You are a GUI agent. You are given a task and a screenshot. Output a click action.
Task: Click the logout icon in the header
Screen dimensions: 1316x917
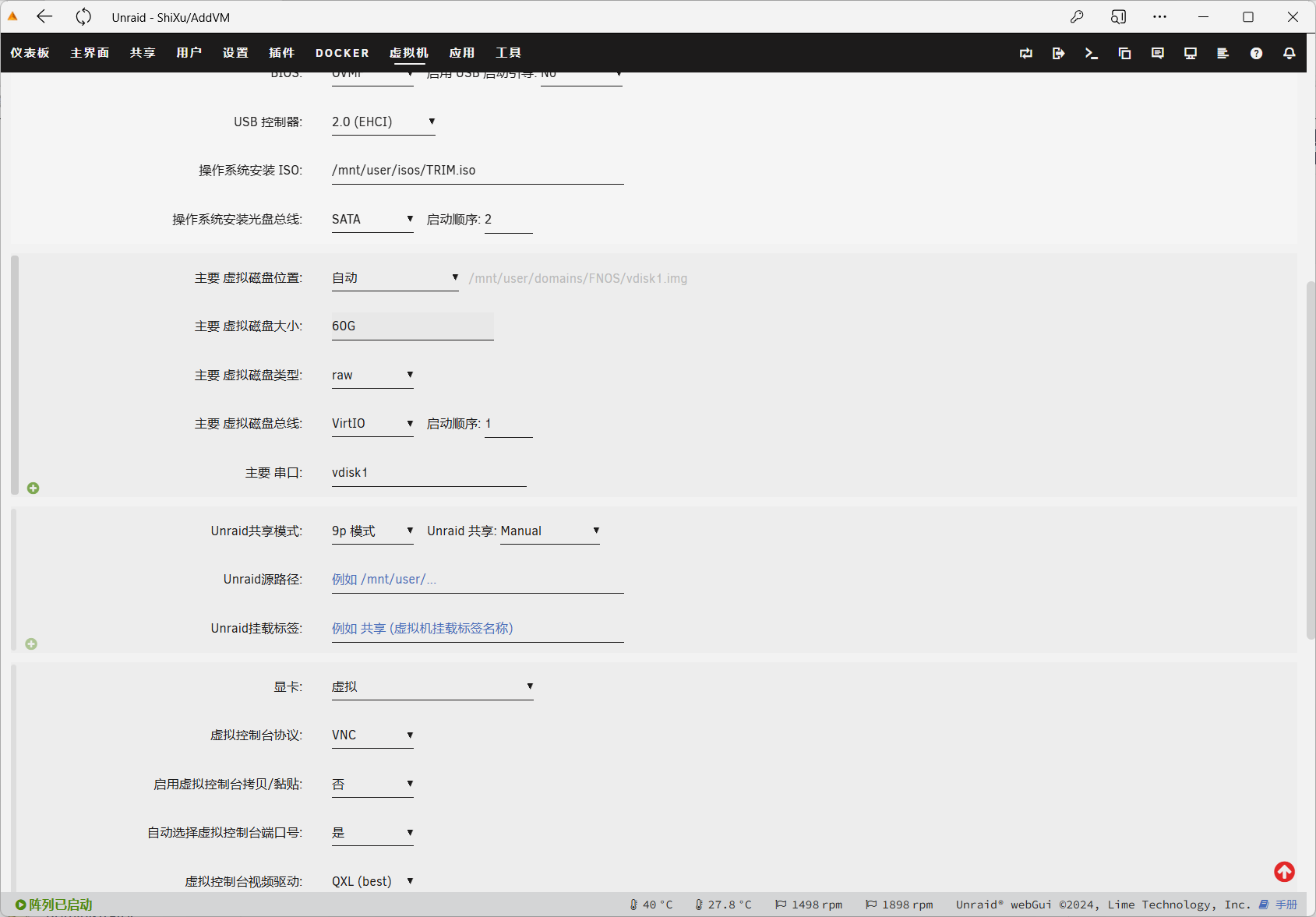(1058, 53)
